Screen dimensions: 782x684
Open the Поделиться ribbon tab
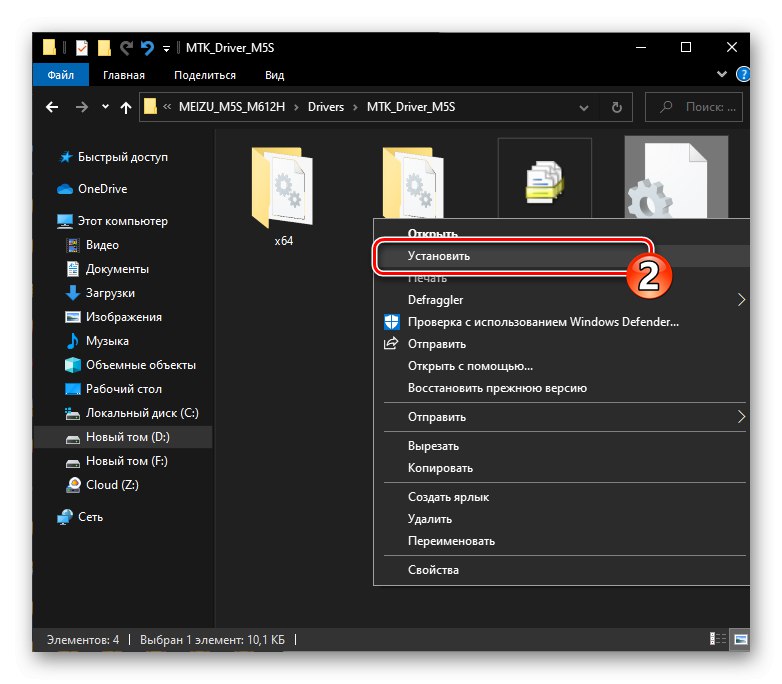point(204,75)
